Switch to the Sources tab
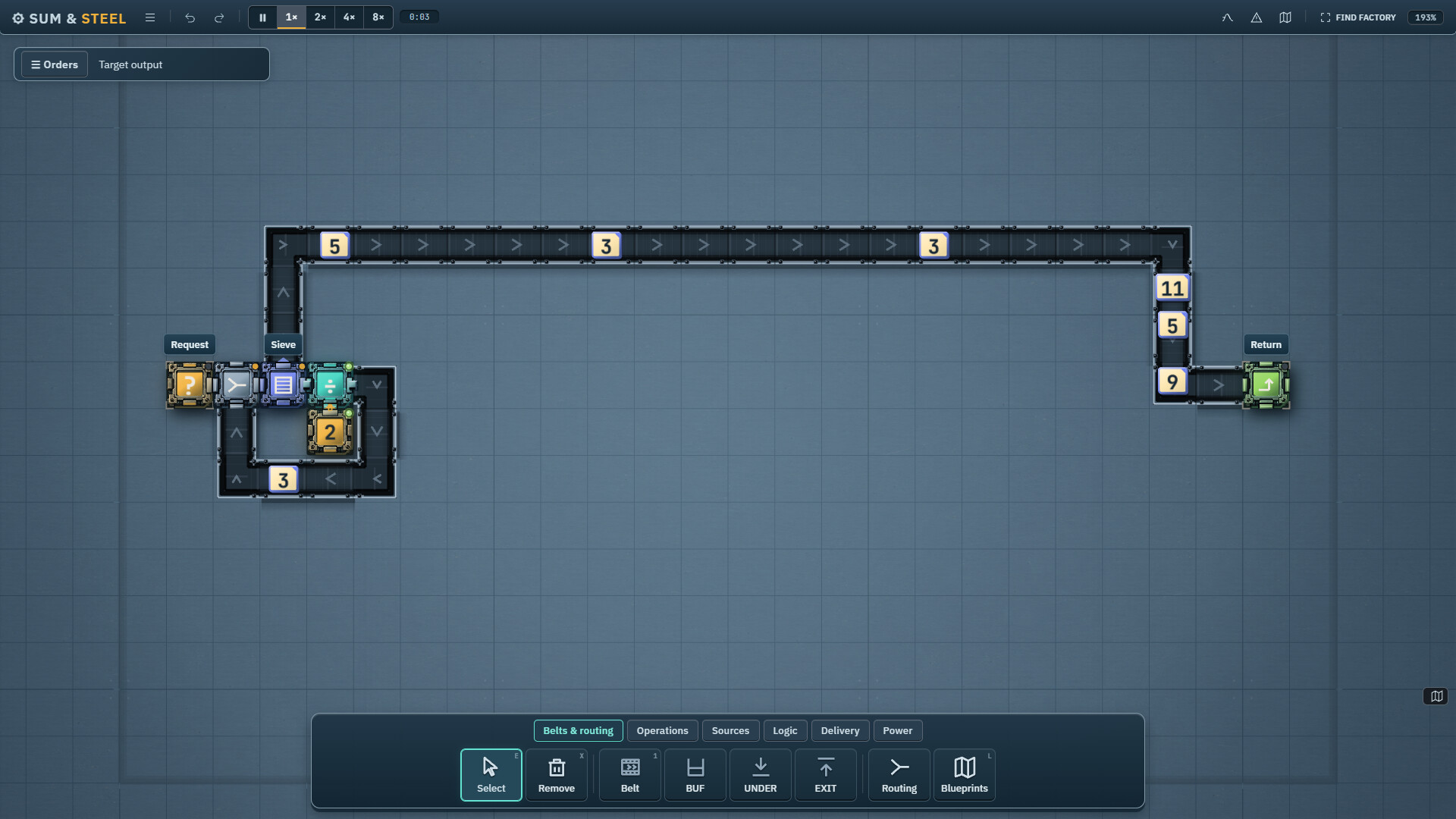The height and width of the screenshot is (819, 1456). click(x=730, y=730)
